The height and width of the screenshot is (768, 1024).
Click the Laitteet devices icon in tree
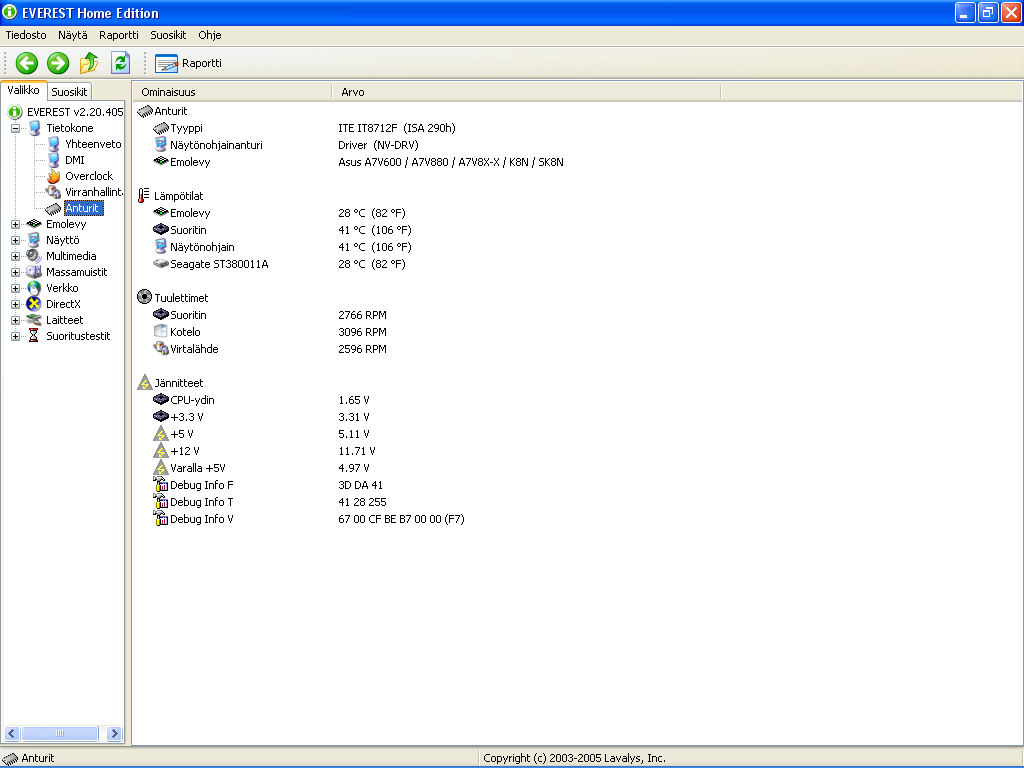click(x=34, y=320)
